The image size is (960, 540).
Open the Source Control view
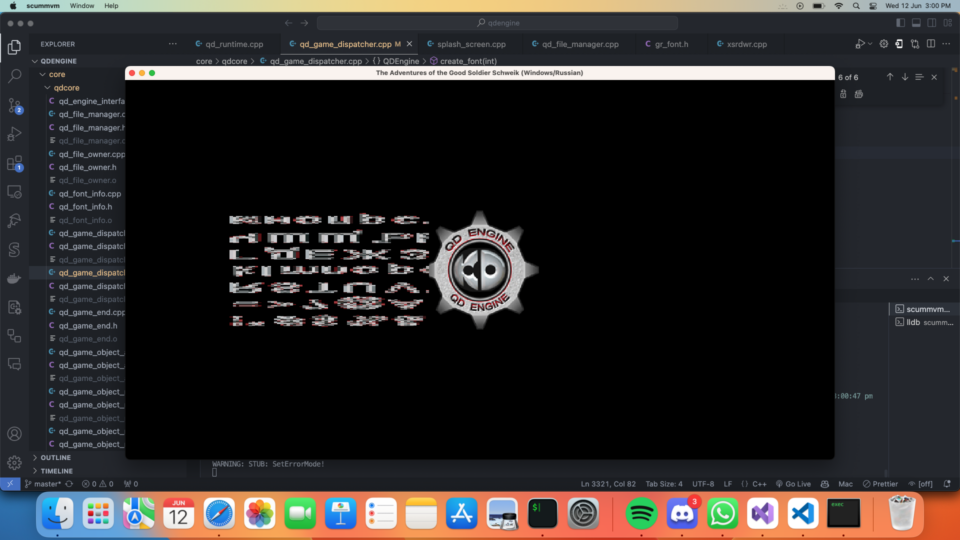click(14, 104)
